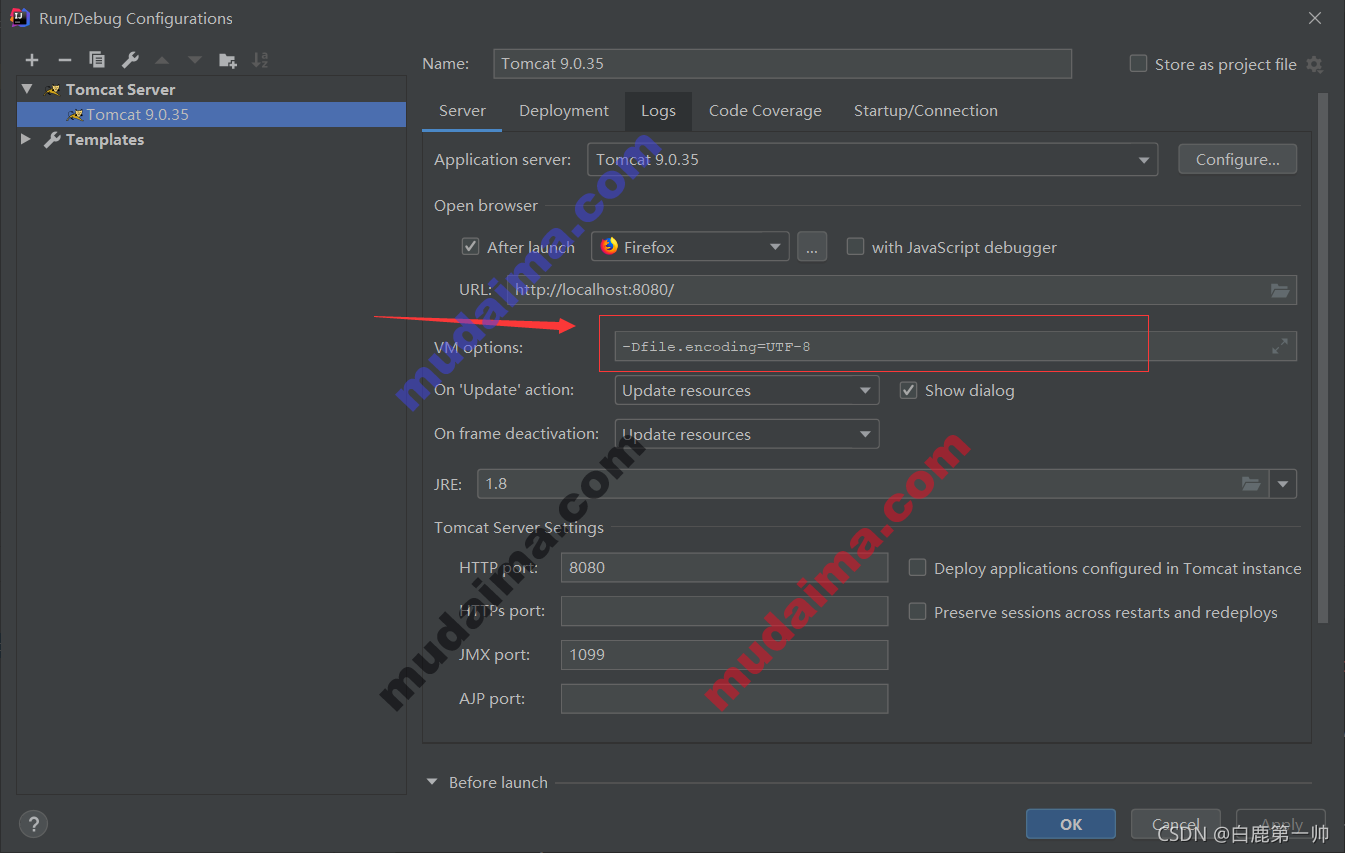Click the Name input field
This screenshot has height=853, width=1345.
tap(783, 64)
